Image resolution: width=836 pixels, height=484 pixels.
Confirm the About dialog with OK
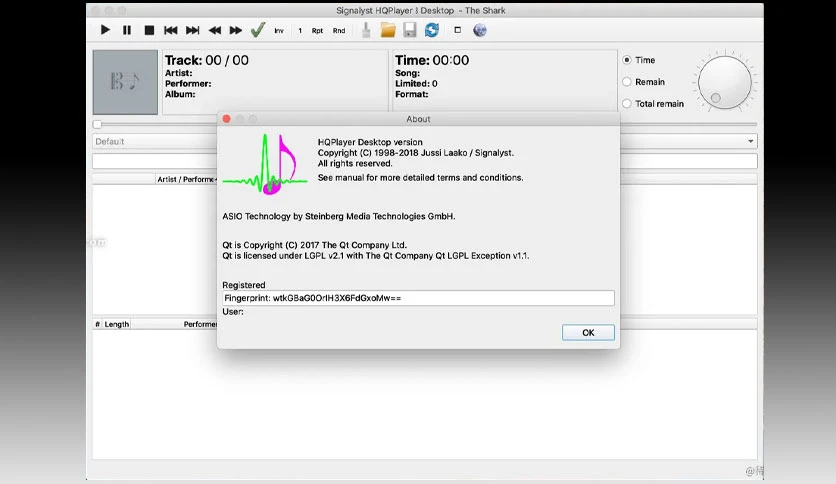(588, 333)
